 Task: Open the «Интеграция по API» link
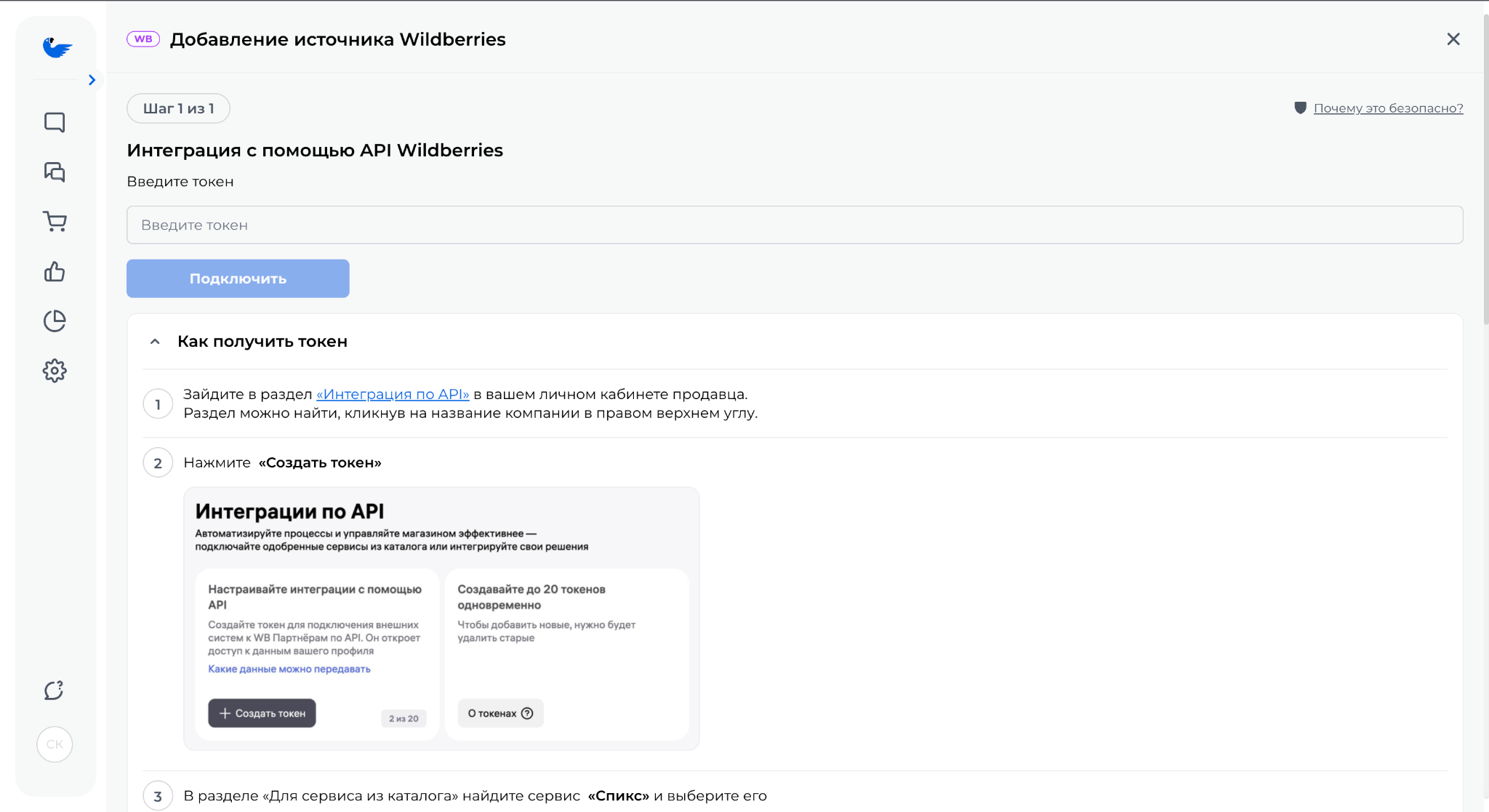point(393,394)
